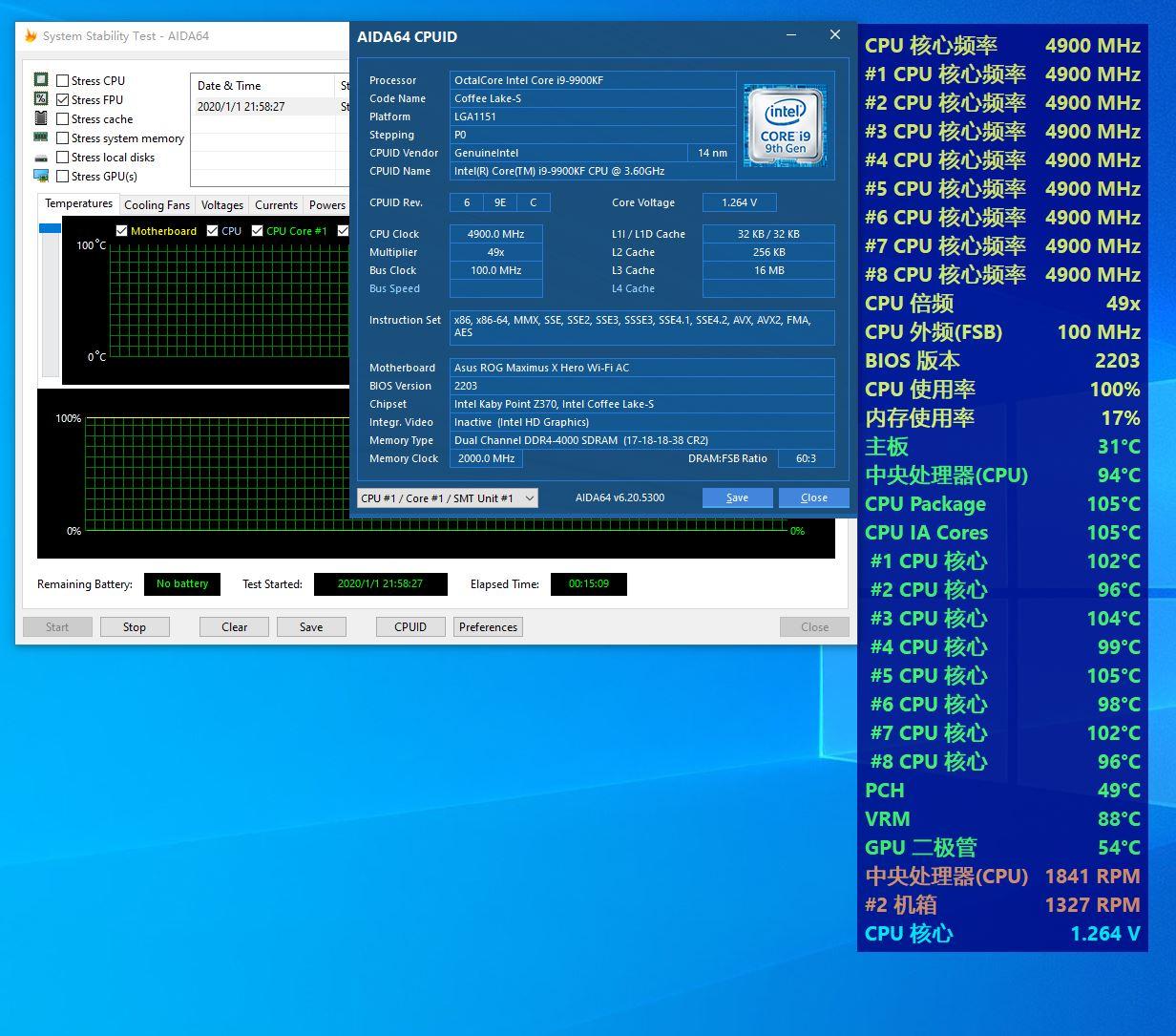Click the Asus ROG Maximus X Hero motherboard value
The image size is (1176, 1036).
(x=641, y=368)
